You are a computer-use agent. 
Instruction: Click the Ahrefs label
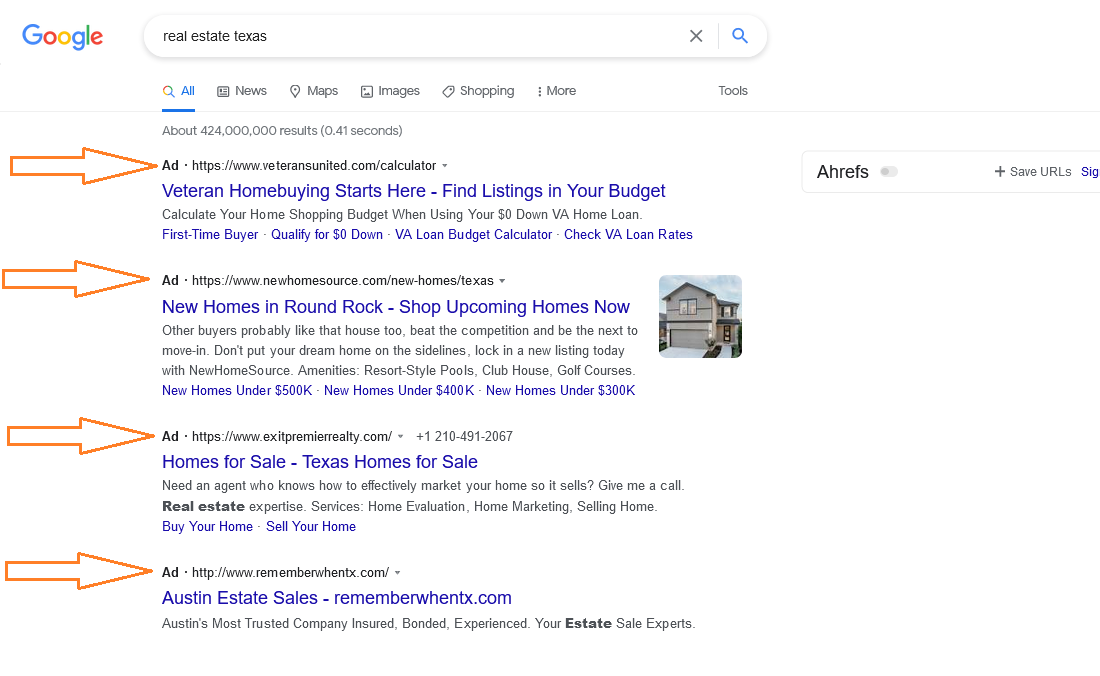tap(843, 172)
